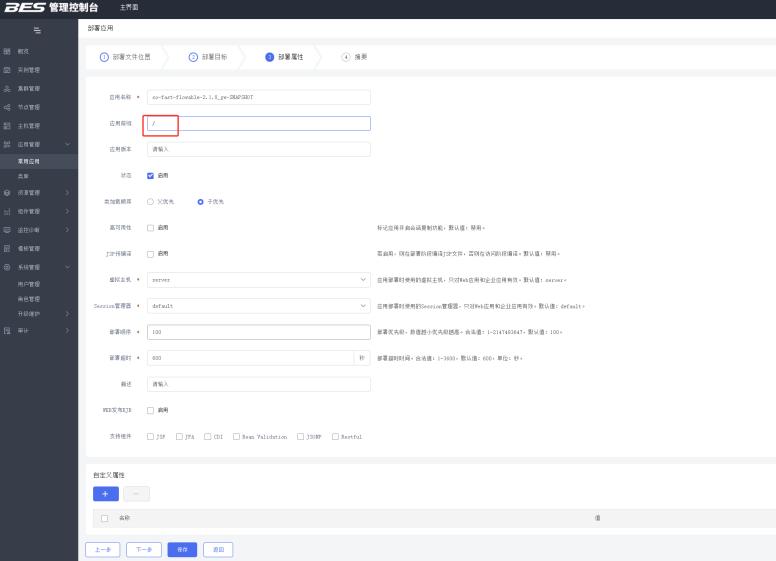The image size is (776, 561).
Task: Open the 实例管理 sidebar icon
Action: [7, 70]
